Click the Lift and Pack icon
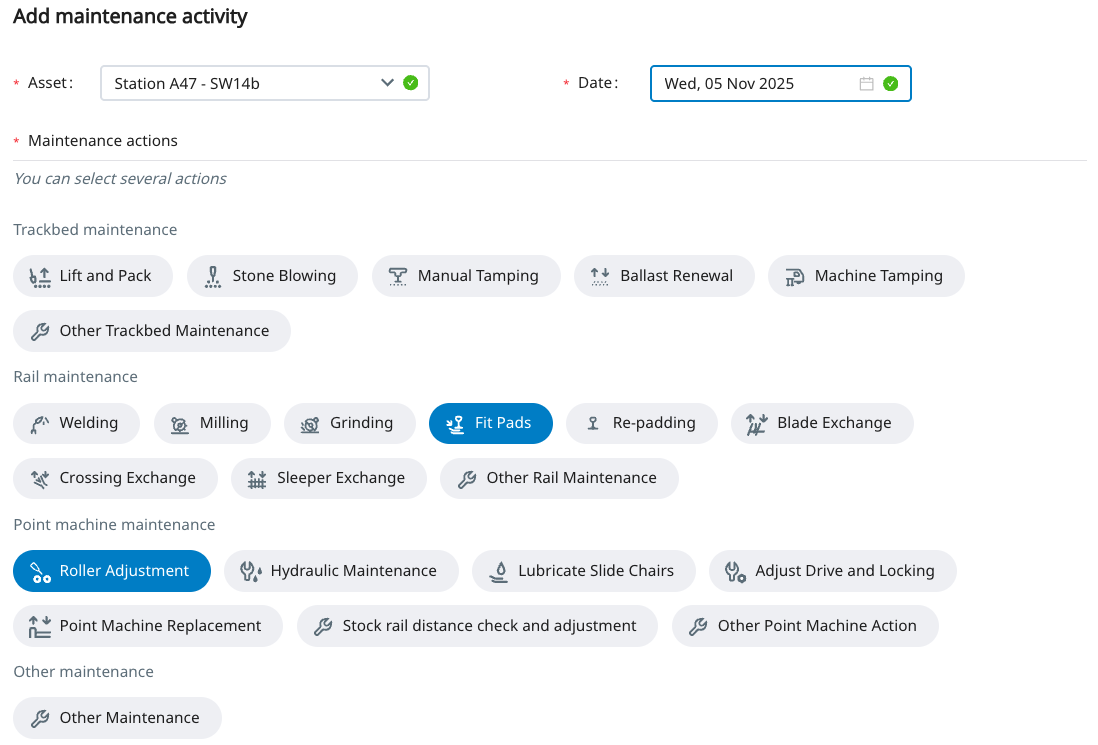Viewport: 1098px width, 745px height. click(40, 276)
